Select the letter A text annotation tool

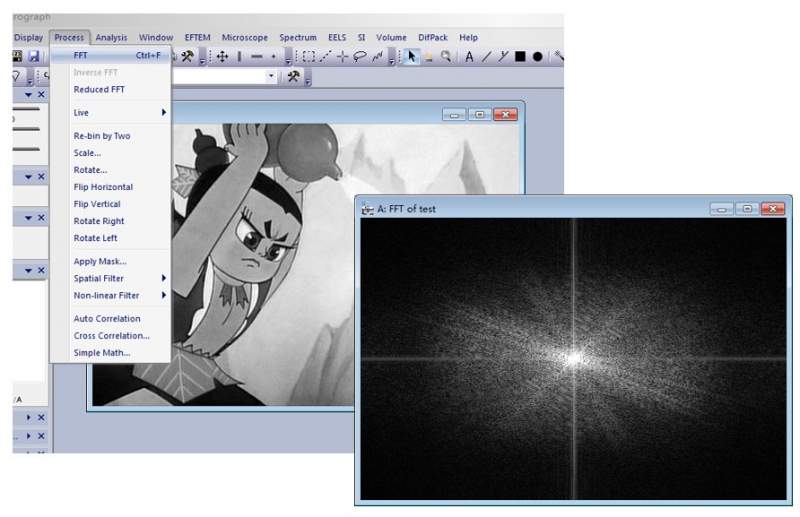tap(469, 57)
